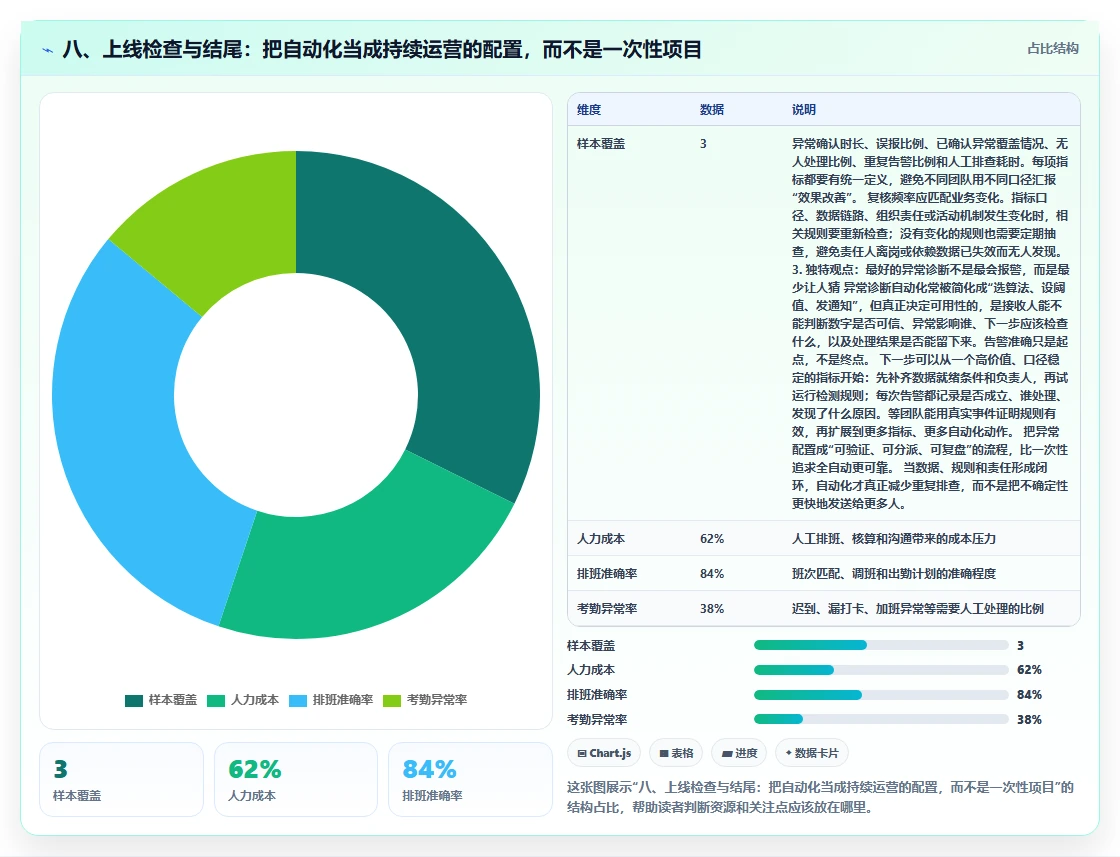1120x857 pixels.
Task: Click the 考勤异常率 progress bar
Action: pyautogui.click(x=881, y=719)
